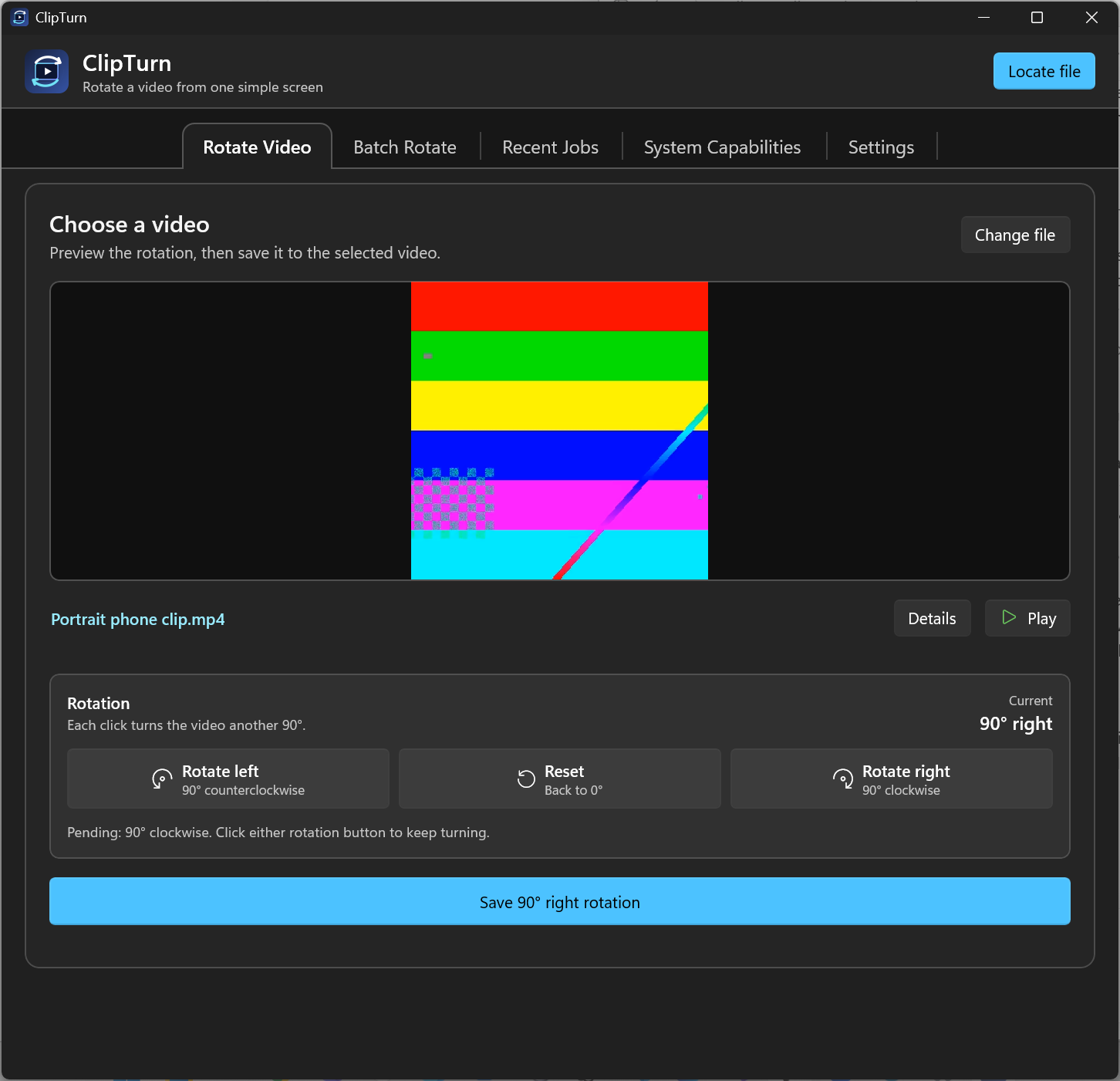Open the Portrait phone clip.mp4 link
1120x1081 pixels.
(138, 619)
